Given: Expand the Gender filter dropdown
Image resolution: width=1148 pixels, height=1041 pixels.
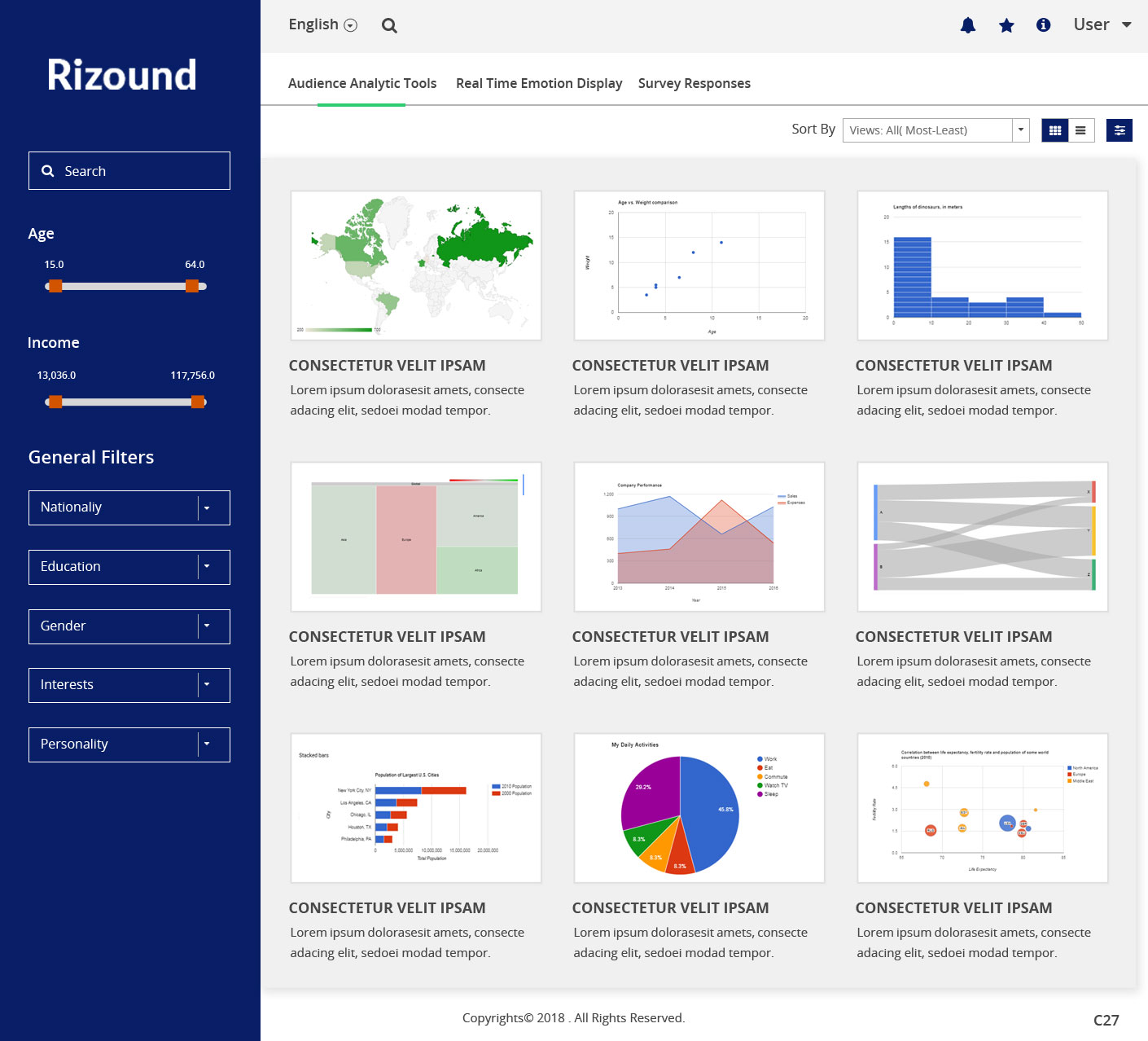Looking at the screenshot, I should pyautogui.click(x=129, y=626).
